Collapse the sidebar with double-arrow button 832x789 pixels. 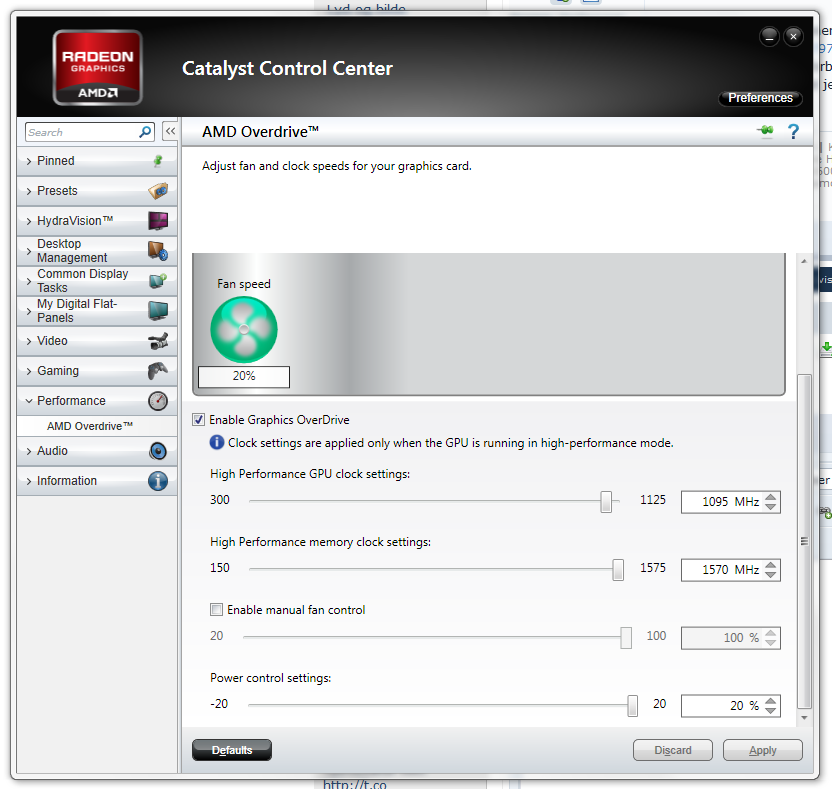click(170, 131)
